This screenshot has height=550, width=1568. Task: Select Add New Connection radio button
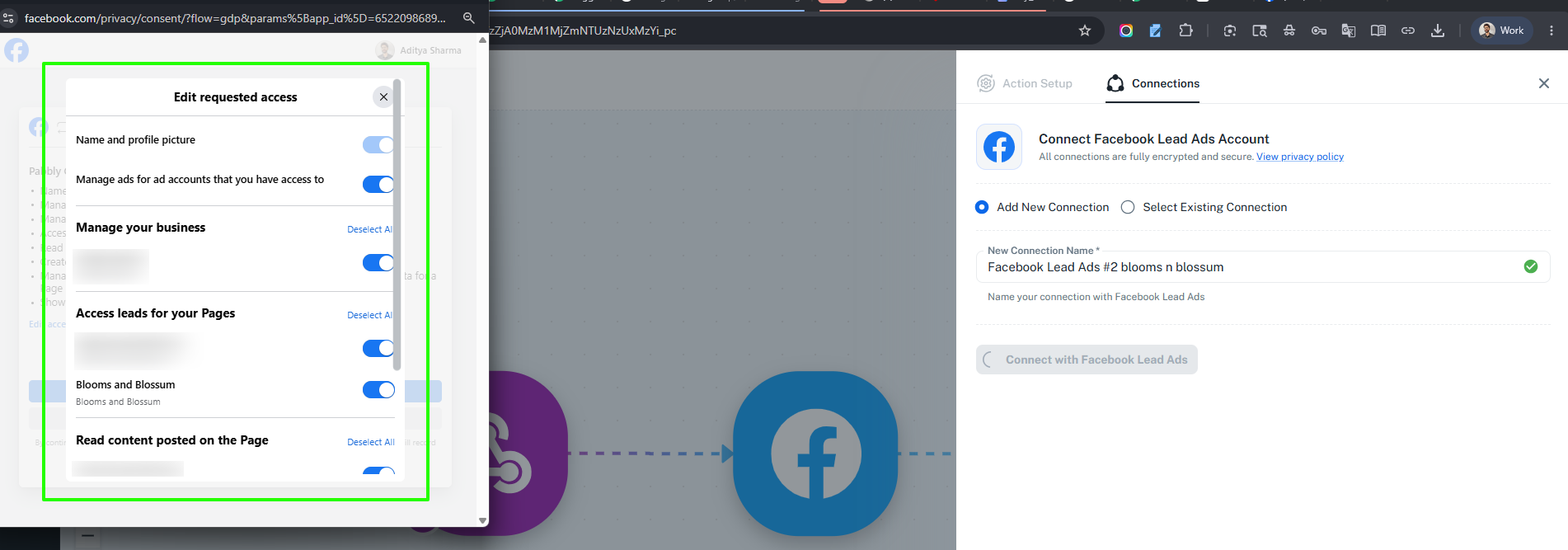pyautogui.click(x=982, y=207)
